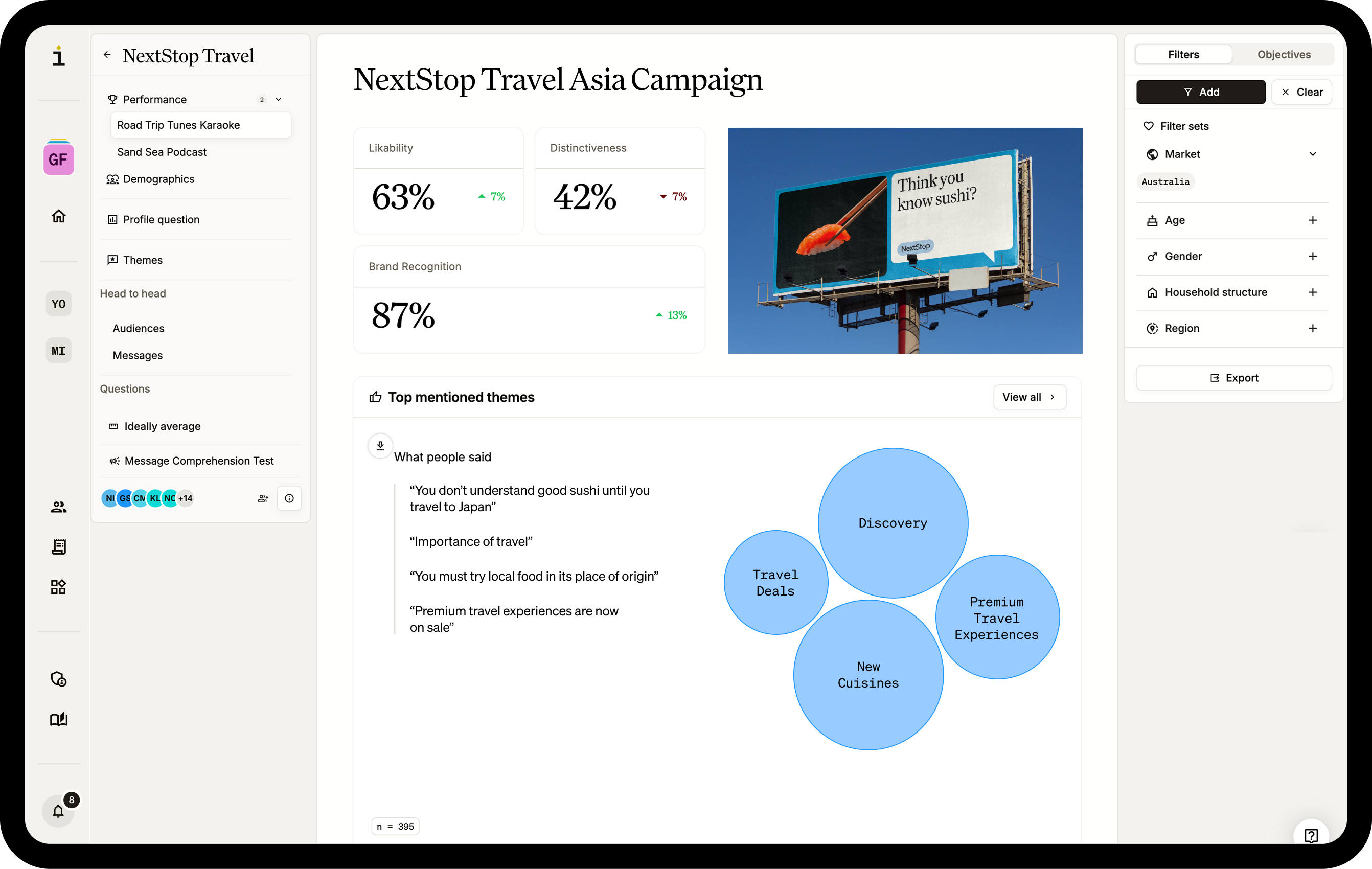Click the home icon in left rail

pos(59,216)
